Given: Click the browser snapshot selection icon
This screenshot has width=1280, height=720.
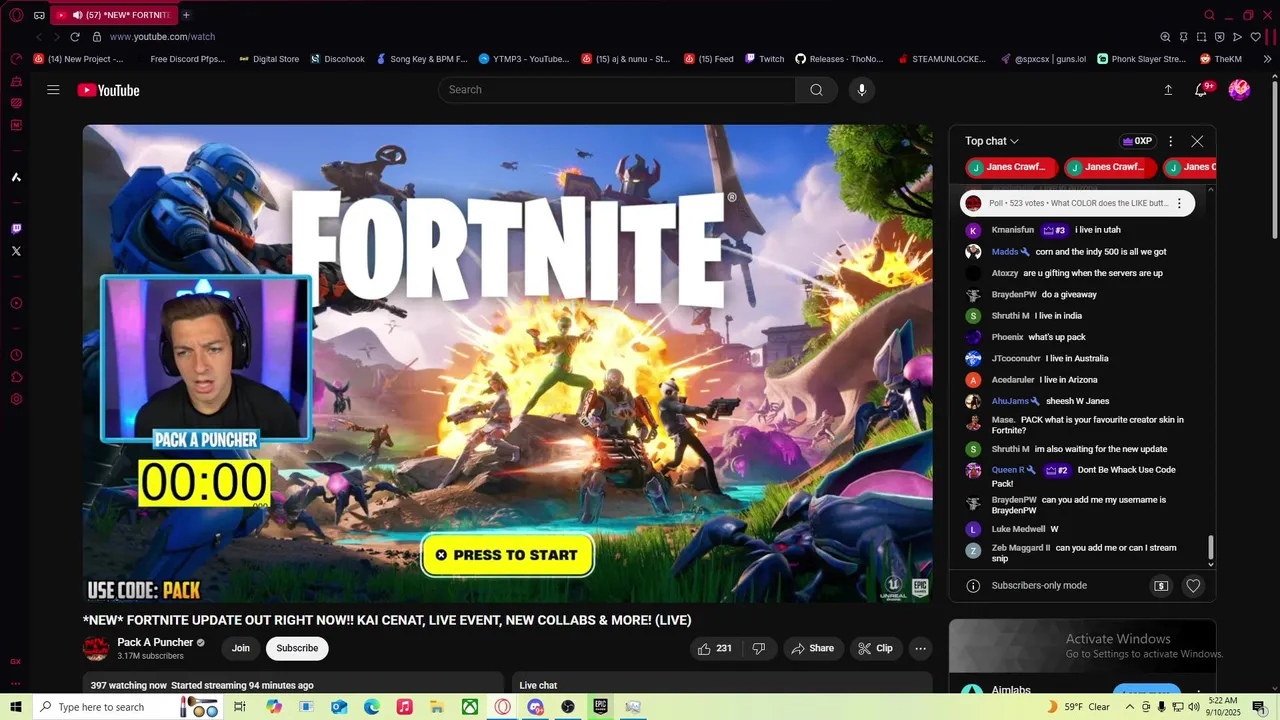Looking at the screenshot, I should click(1201, 37).
